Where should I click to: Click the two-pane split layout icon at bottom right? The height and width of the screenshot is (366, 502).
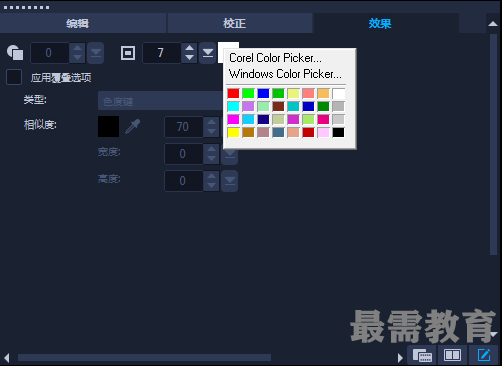452,355
